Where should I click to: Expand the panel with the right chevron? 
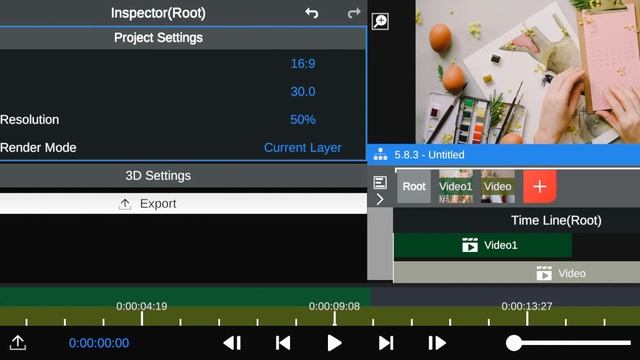point(380,199)
